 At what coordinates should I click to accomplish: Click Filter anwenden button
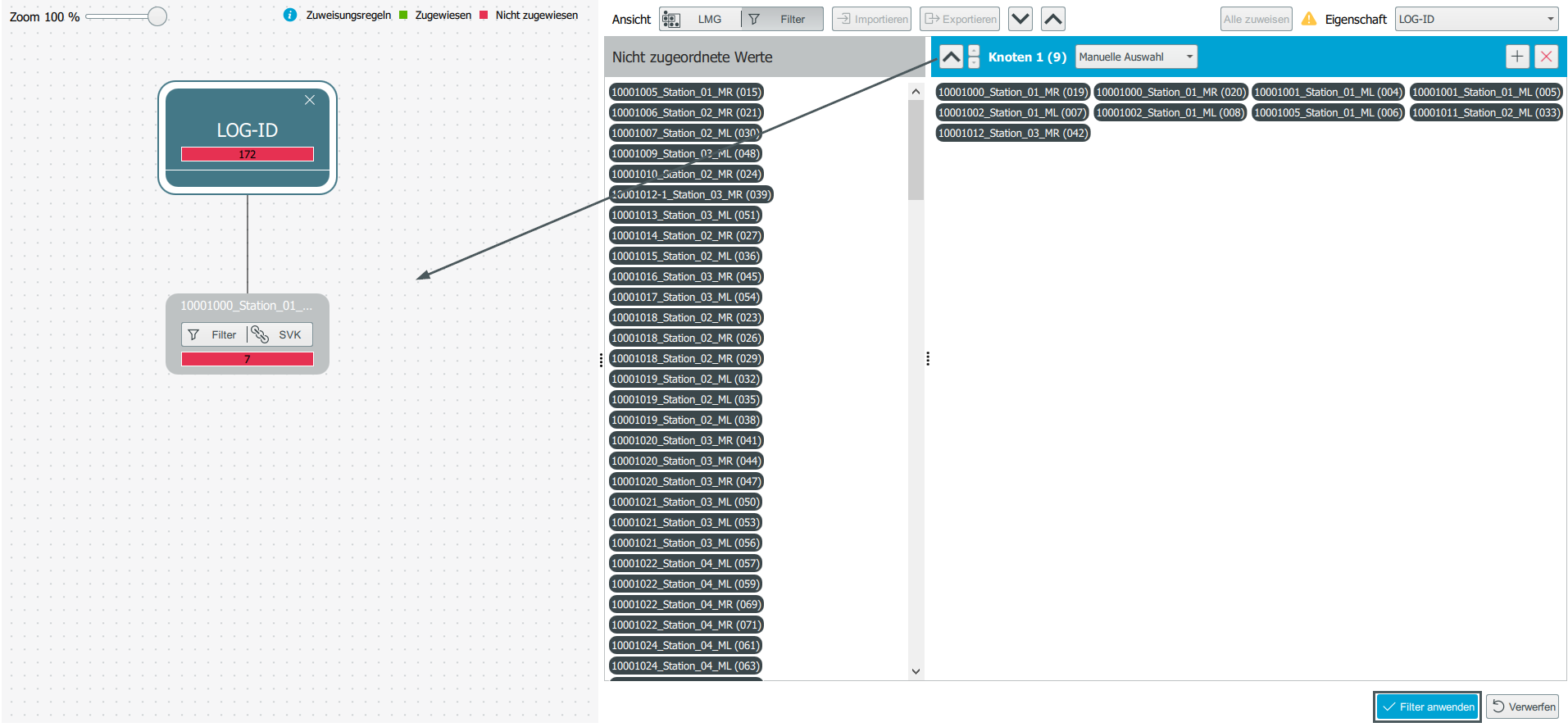point(1427,707)
